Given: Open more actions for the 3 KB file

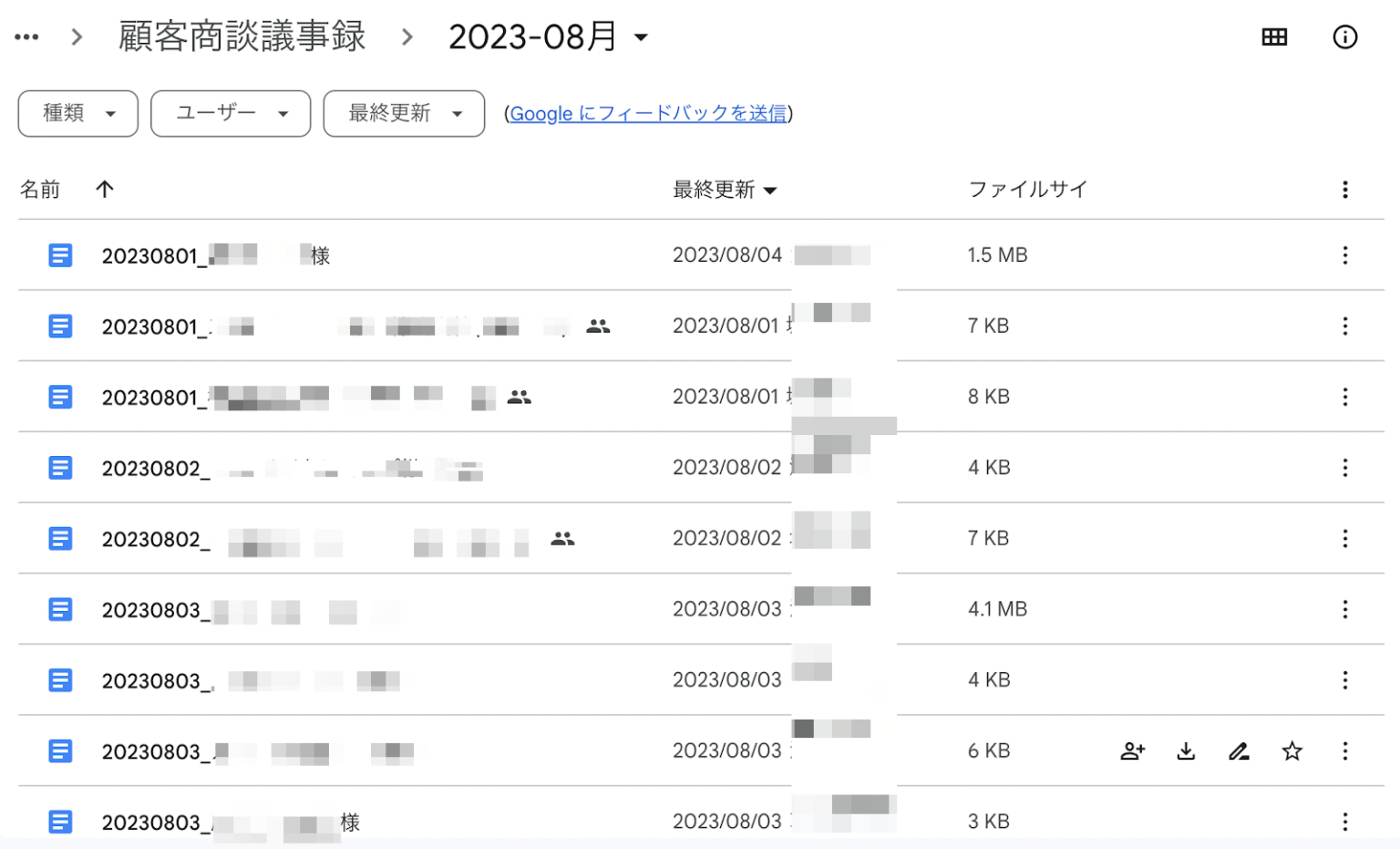Looking at the screenshot, I should [1344, 822].
